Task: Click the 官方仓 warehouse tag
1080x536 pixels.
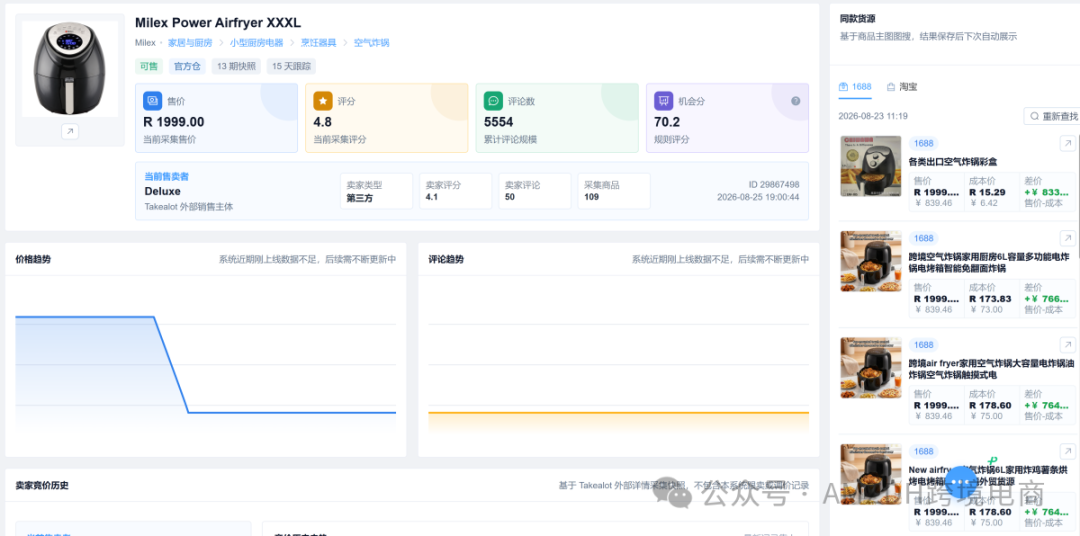Action: [187, 67]
